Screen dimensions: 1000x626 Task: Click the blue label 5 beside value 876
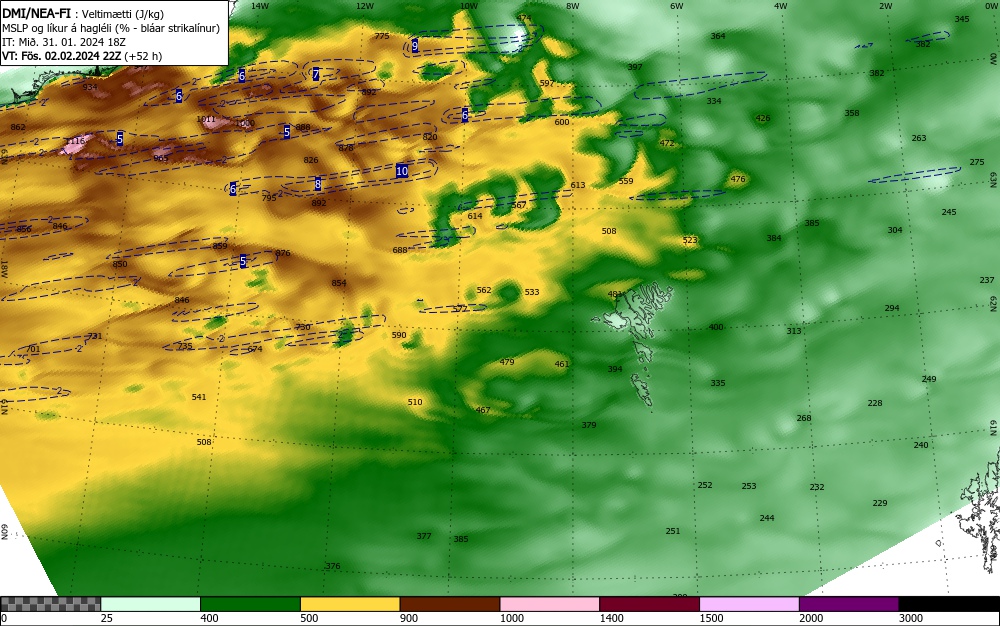pos(243,261)
